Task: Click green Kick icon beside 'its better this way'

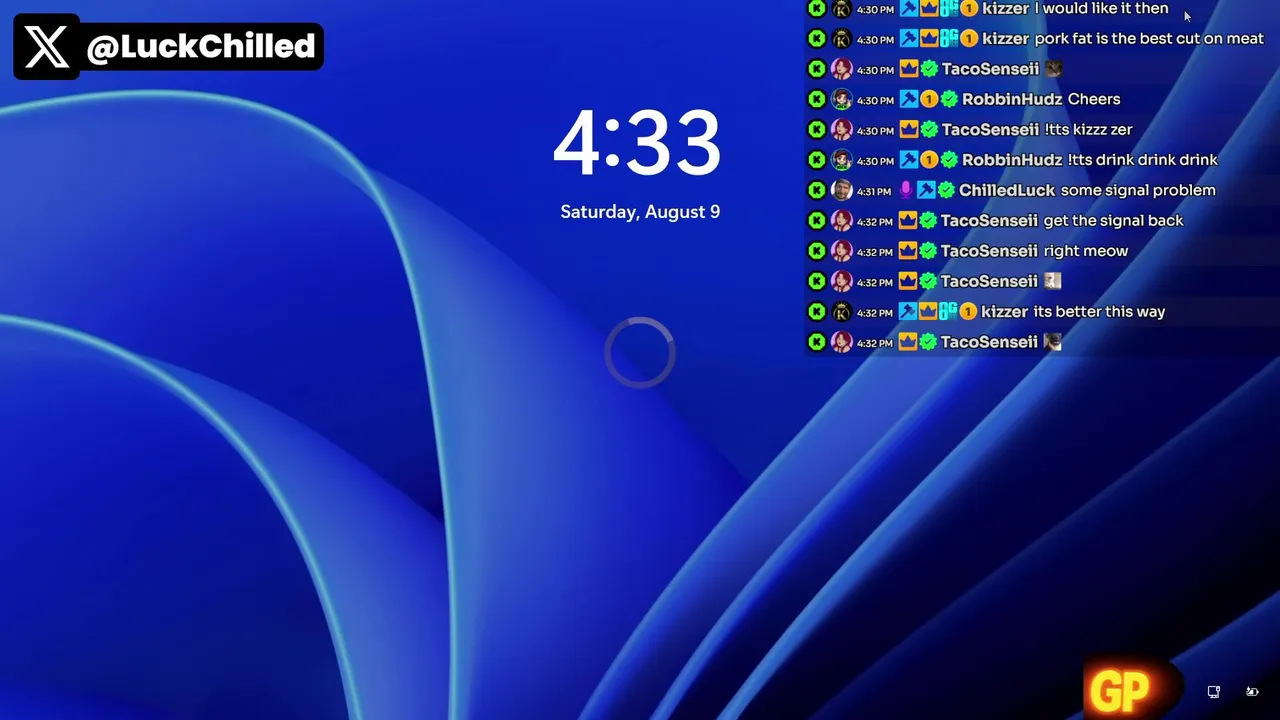Action: [817, 312]
